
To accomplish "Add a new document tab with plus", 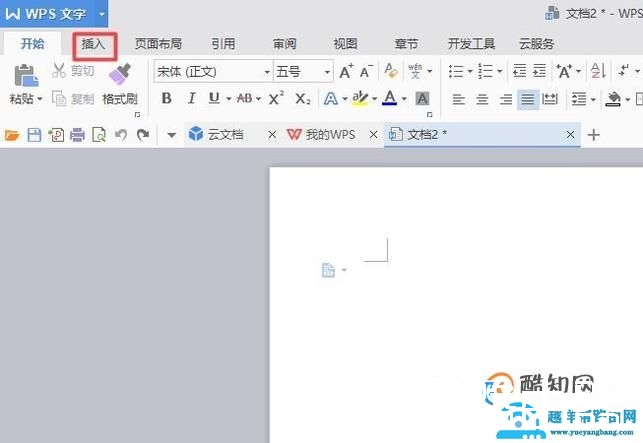I will point(594,135).
